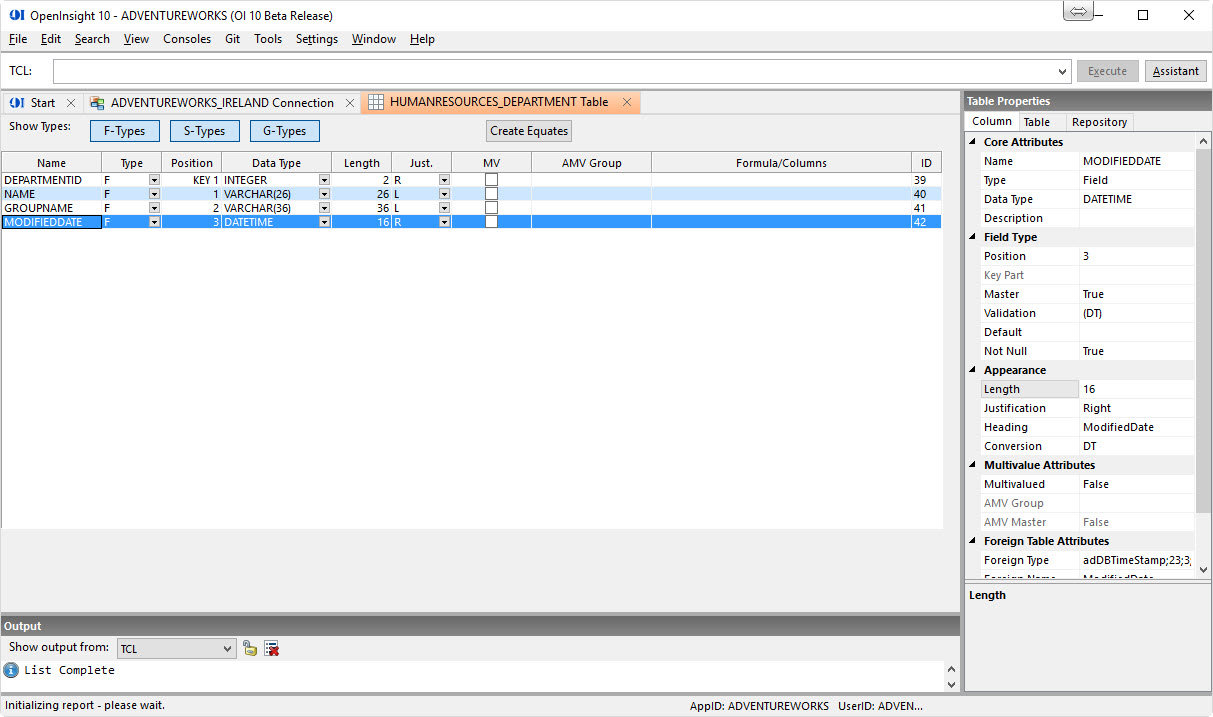
Task: Open Just. dropdown for DEPARTMENTID row
Action: click(444, 180)
